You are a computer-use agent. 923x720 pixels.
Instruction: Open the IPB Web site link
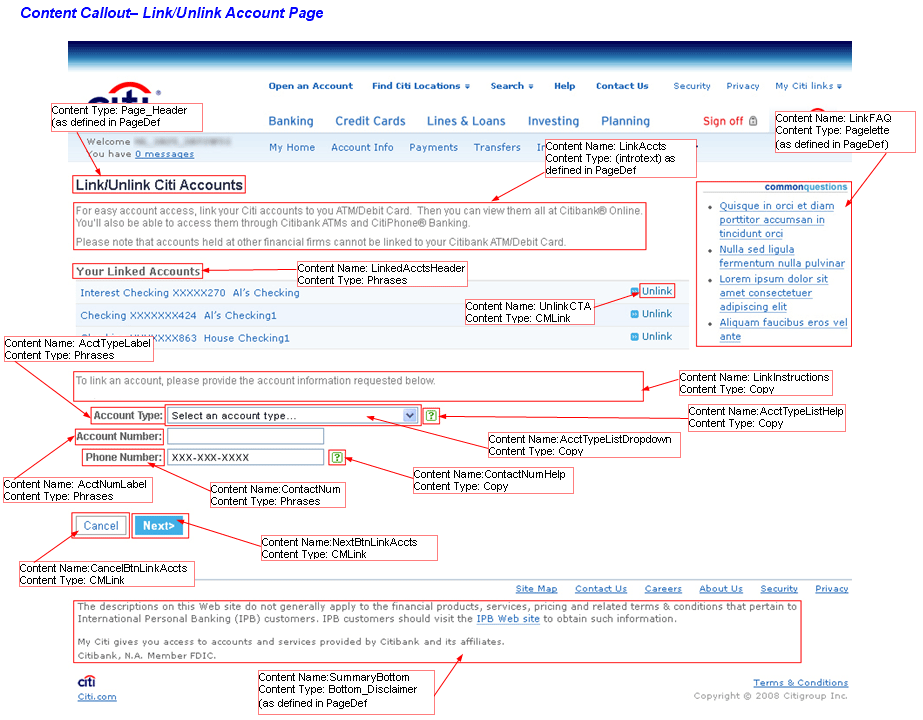(507, 619)
